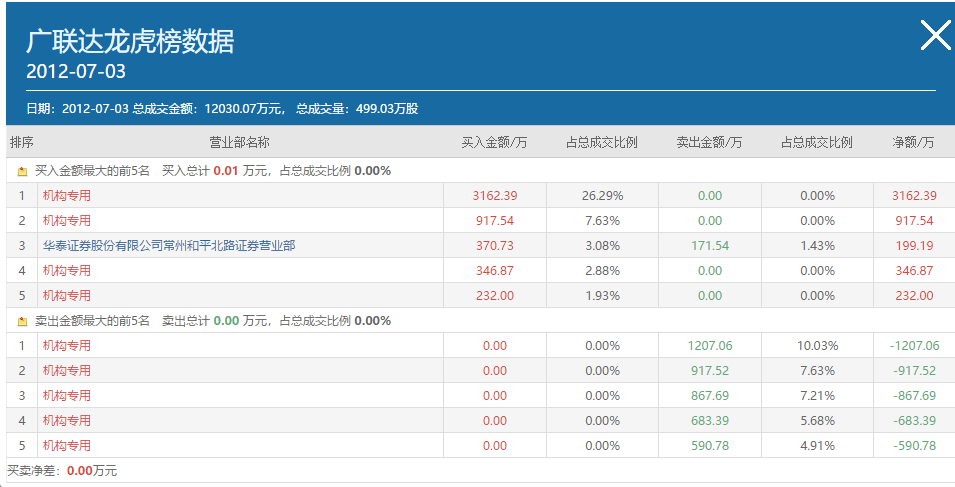Viewport: 955px width, 487px height.
Task: Click the 净额/万 column header
Action: coord(913,142)
